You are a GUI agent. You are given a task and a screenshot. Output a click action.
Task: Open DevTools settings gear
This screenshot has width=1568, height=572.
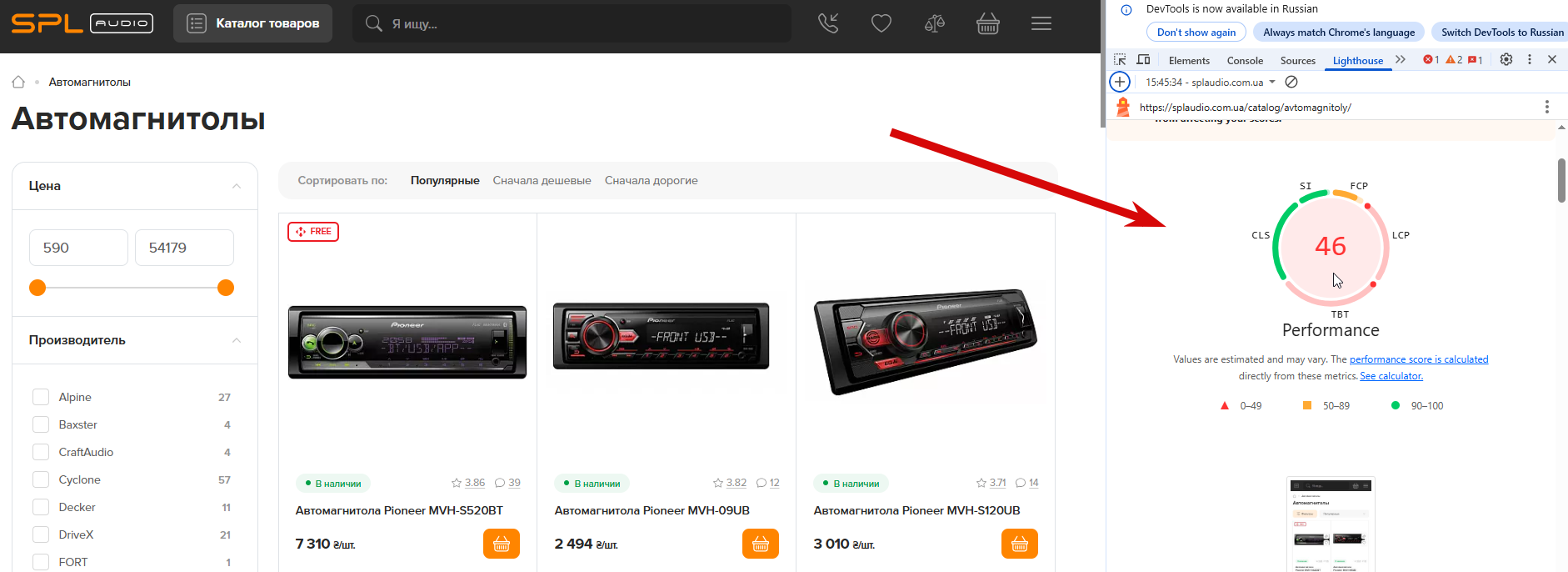click(1506, 59)
